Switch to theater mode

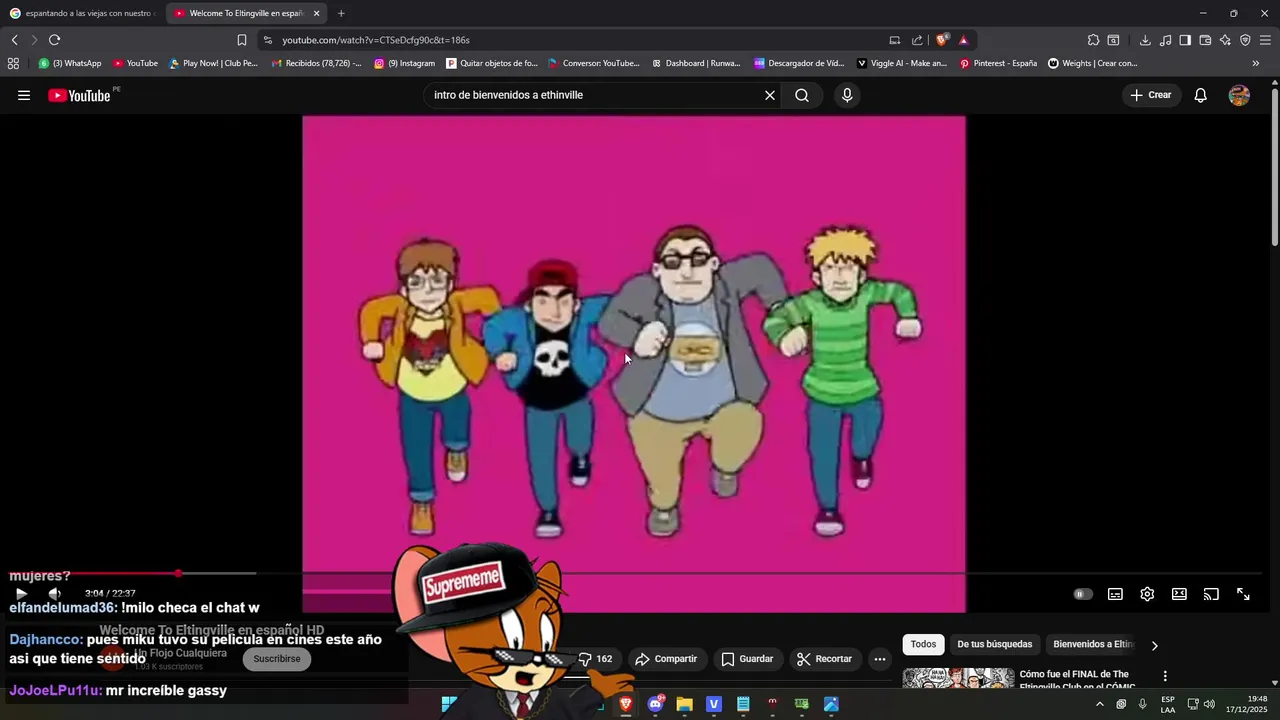coord(1179,594)
